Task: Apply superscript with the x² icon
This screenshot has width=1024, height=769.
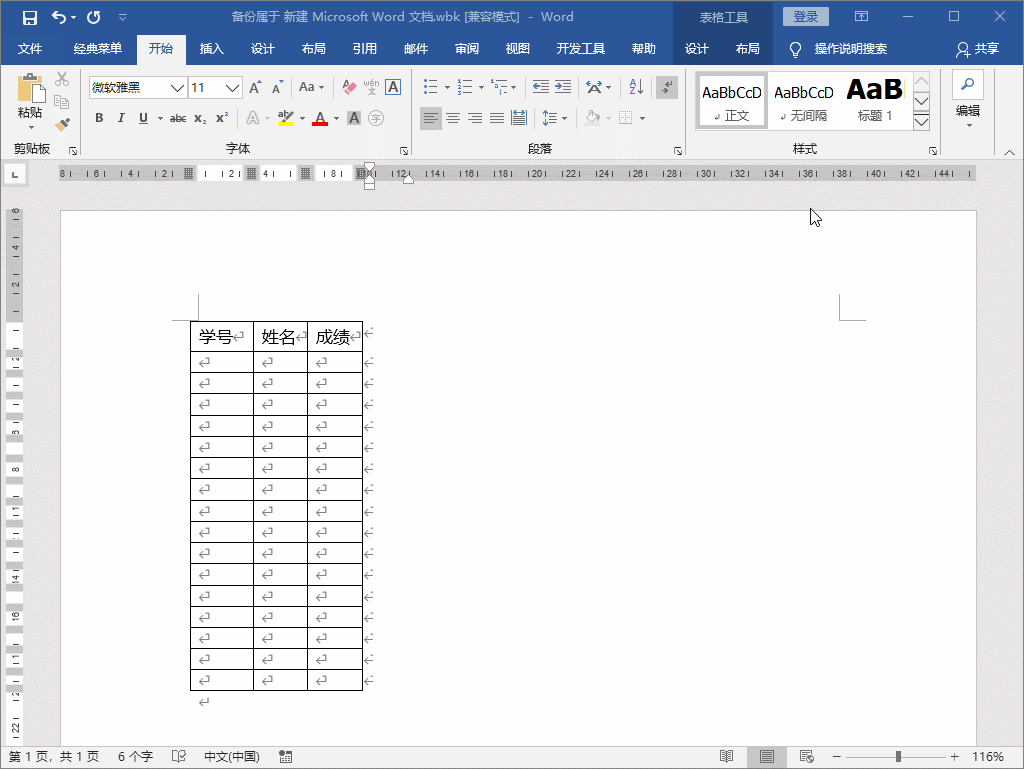Action: coord(222,118)
